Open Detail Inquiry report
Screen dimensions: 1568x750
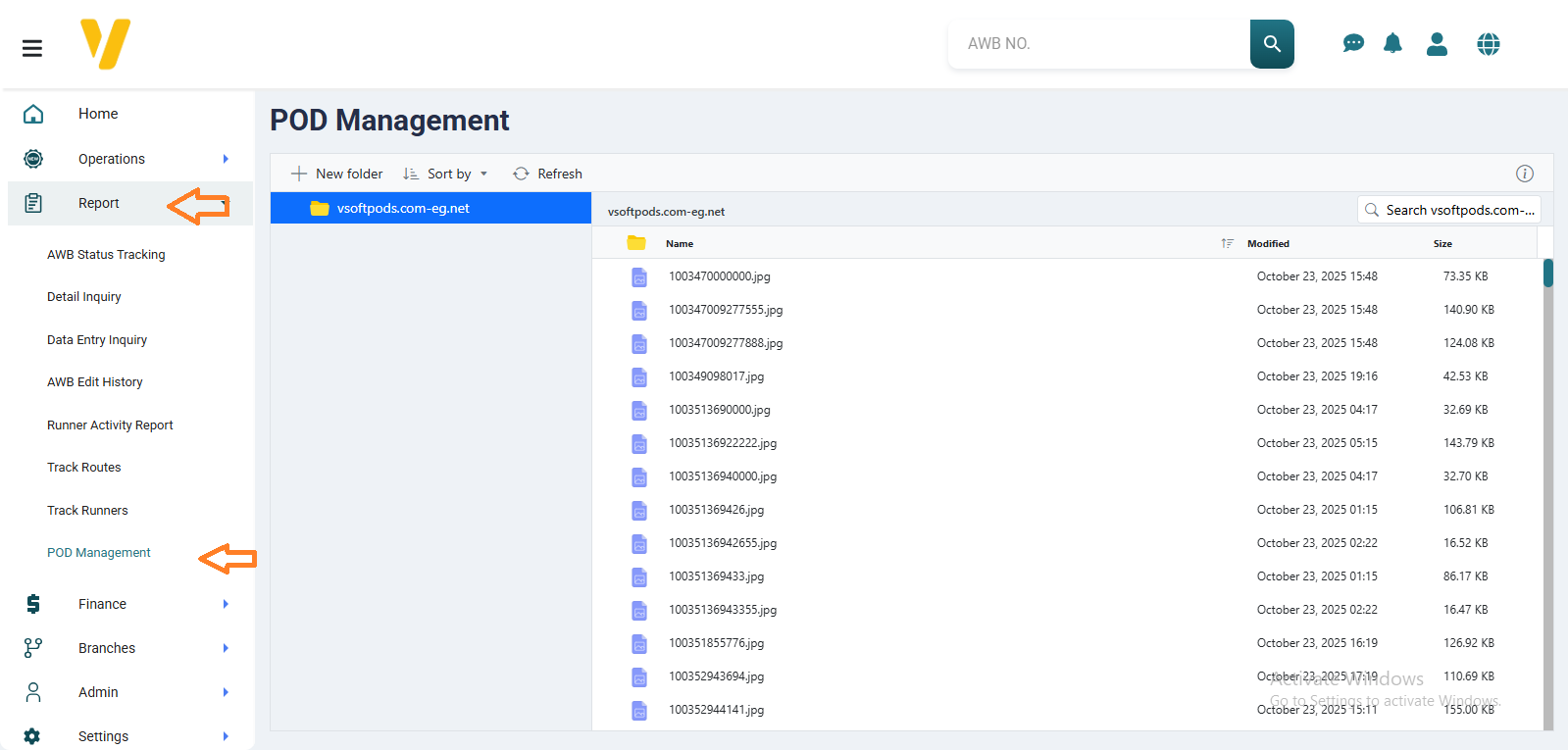(84, 297)
